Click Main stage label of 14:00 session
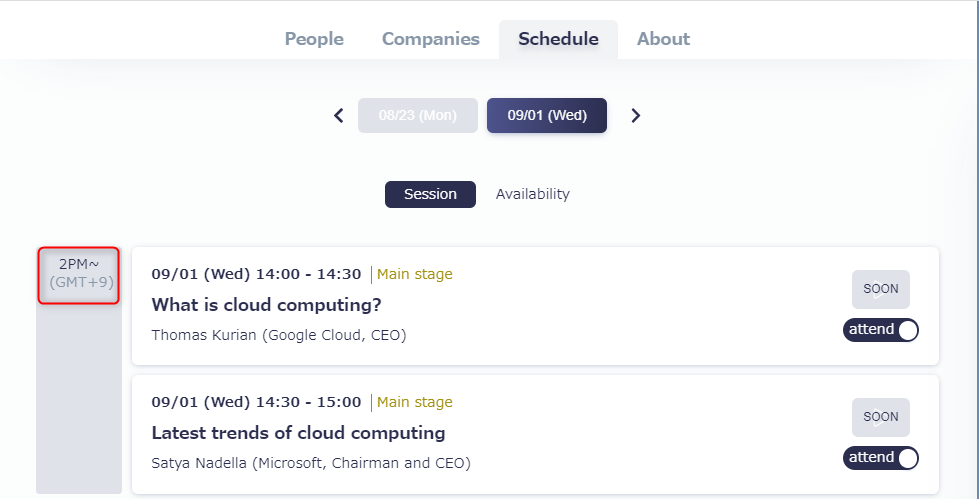The width and height of the screenshot is (979, 499). [415, 274]
